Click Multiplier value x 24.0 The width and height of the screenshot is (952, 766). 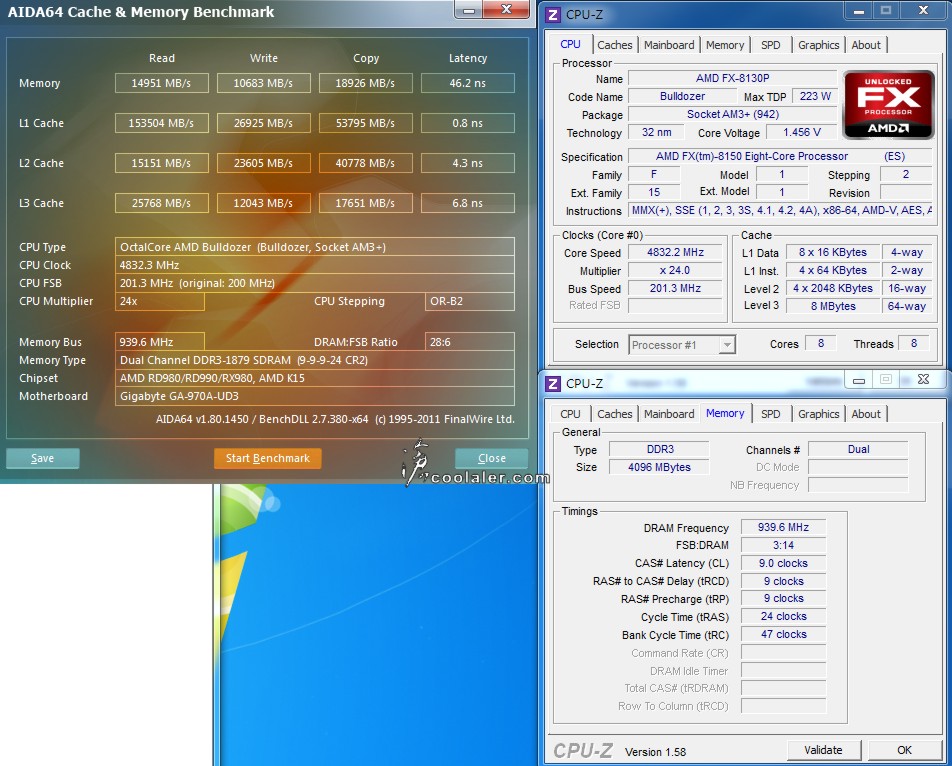coord(675,271)
